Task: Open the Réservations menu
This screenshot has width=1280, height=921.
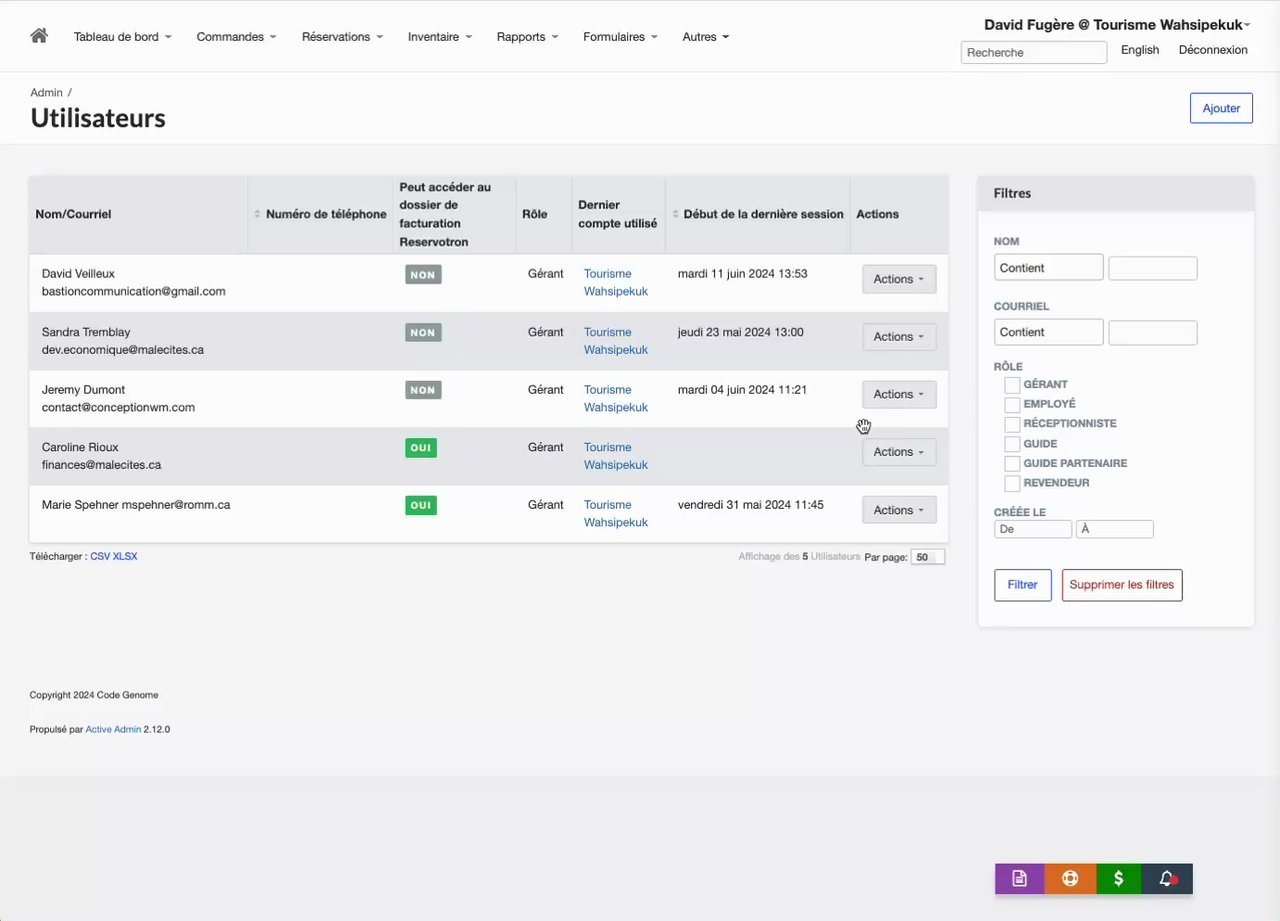Action: coord(342,37)
